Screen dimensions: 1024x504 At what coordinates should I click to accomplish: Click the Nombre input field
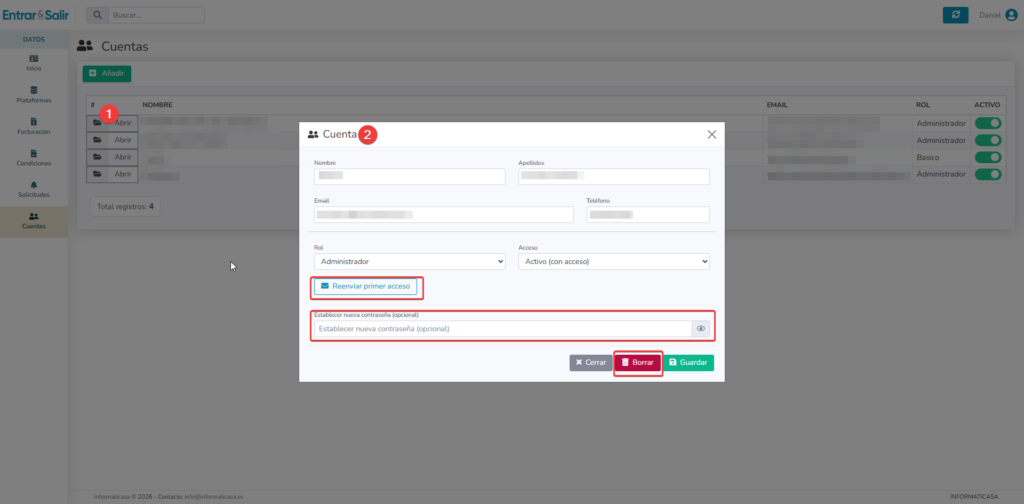coord(409,176)
